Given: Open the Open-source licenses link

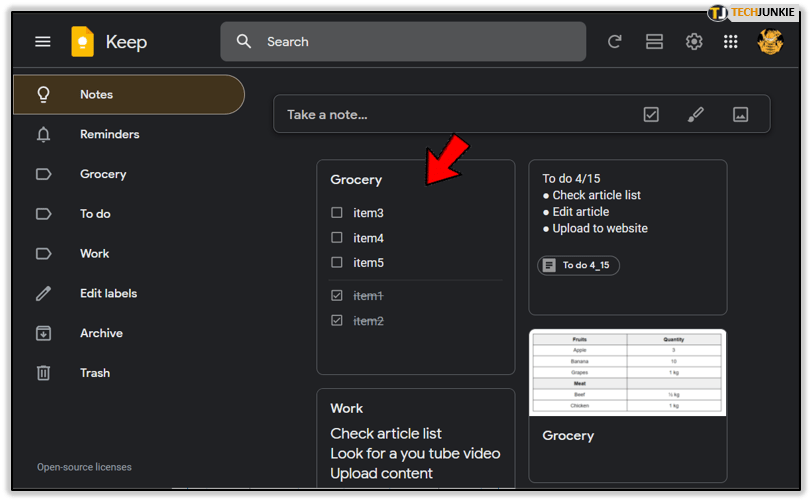Looking at the screenshot, I should pos(84,467).
